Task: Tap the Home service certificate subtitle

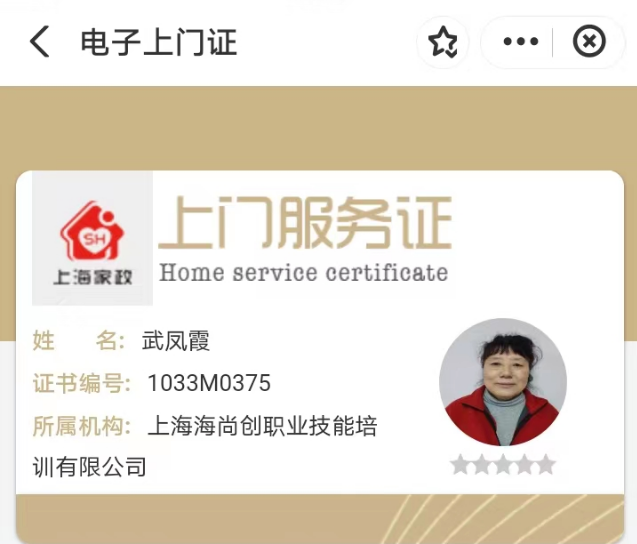Action: click(303, 272)
